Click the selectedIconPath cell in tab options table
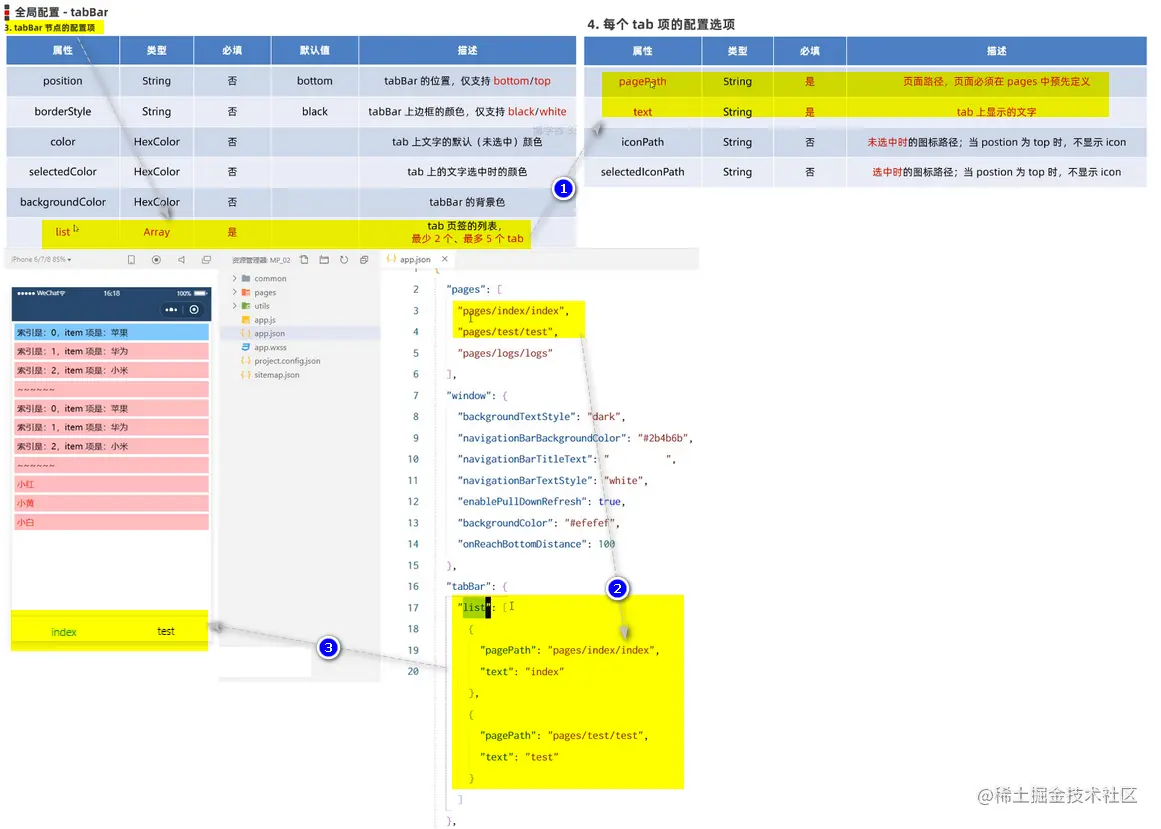Screen dimensions: 1161x829 point(643,172)
